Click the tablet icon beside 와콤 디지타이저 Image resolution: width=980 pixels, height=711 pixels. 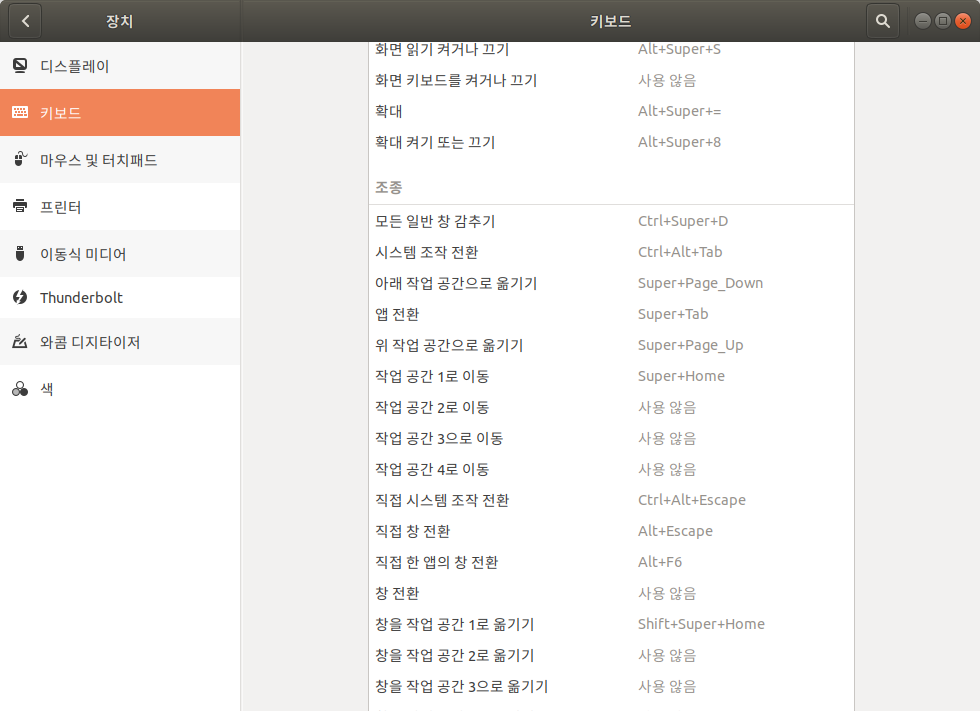pyautogui.click(x=20, y=342)
